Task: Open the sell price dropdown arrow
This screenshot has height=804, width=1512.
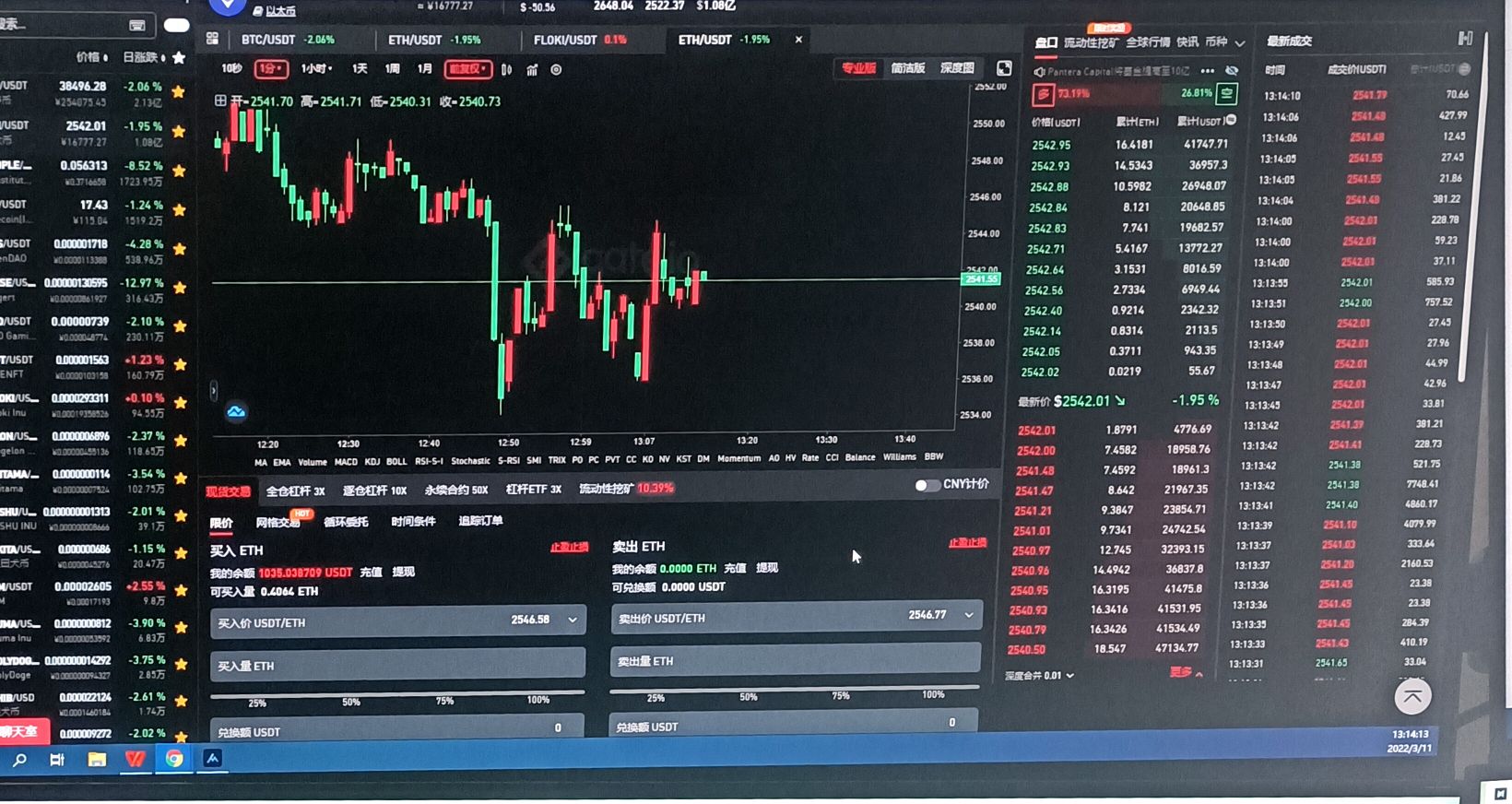Action: pos(969,615)
